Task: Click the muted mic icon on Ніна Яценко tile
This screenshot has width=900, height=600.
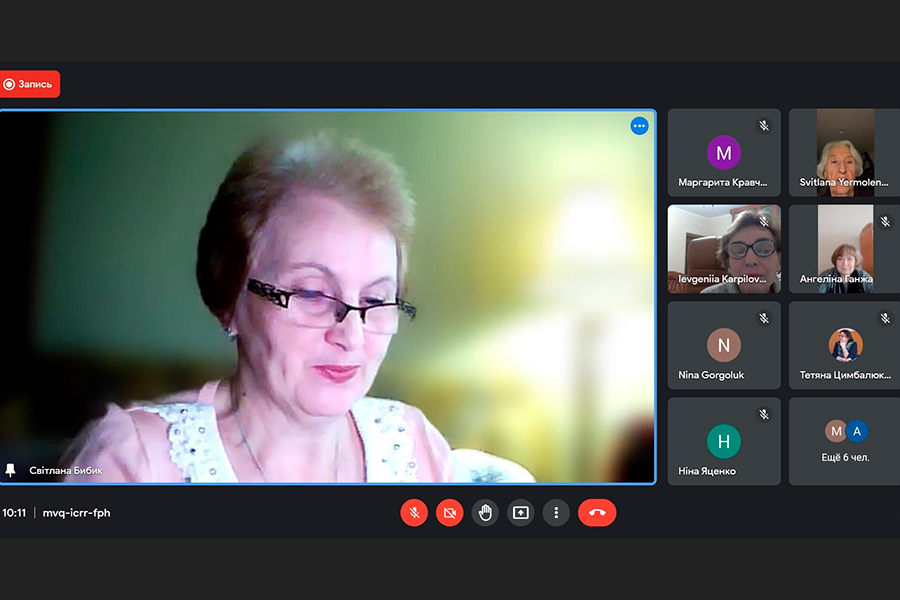Action: [764, 414]
